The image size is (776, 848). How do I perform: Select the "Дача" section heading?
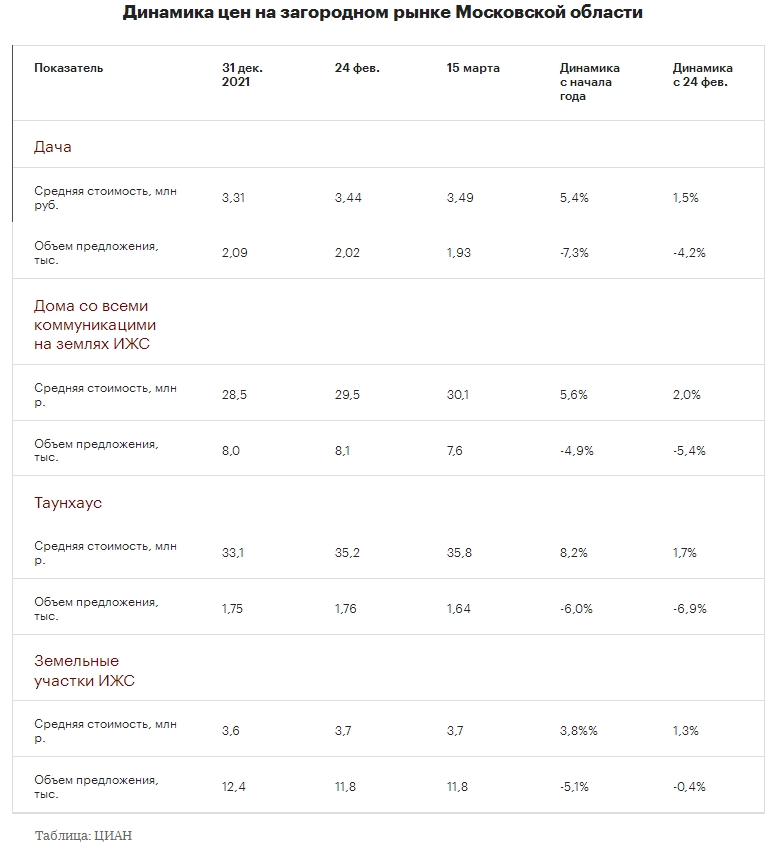point(53,147)
